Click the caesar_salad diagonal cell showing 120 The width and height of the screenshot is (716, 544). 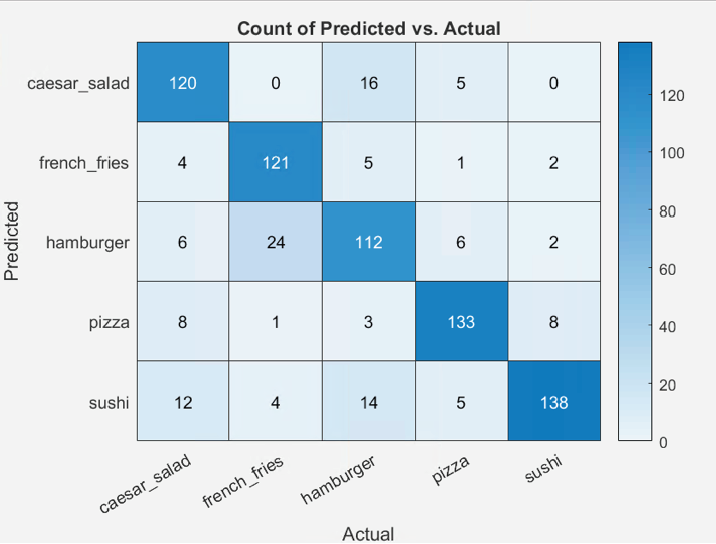pos(182,83)
